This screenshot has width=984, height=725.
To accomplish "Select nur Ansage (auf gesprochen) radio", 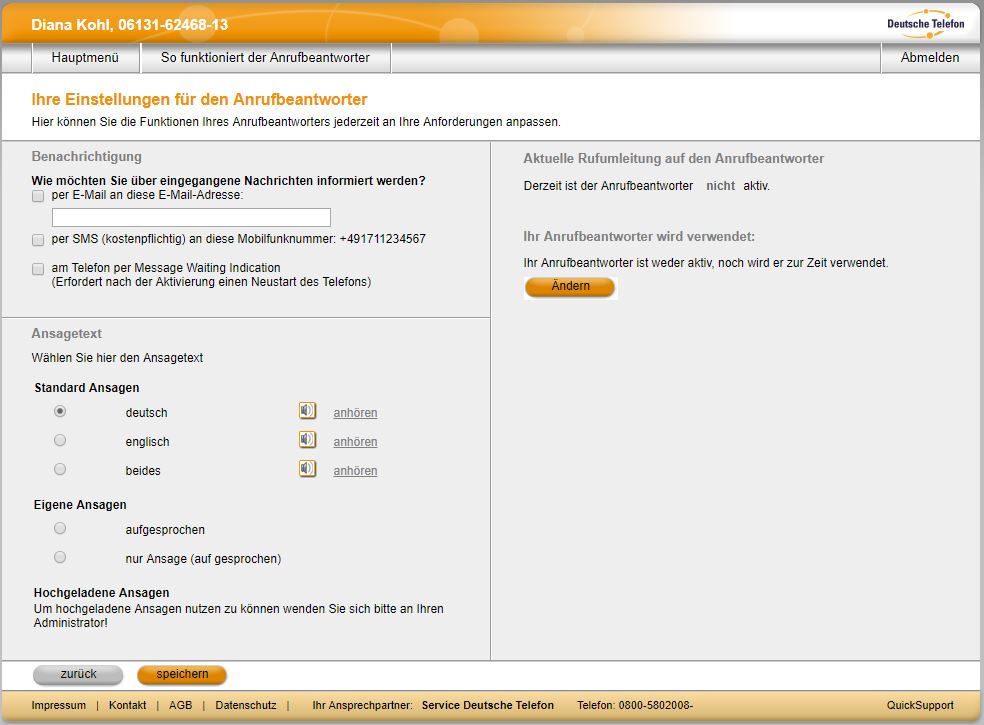I will (60, 557).
